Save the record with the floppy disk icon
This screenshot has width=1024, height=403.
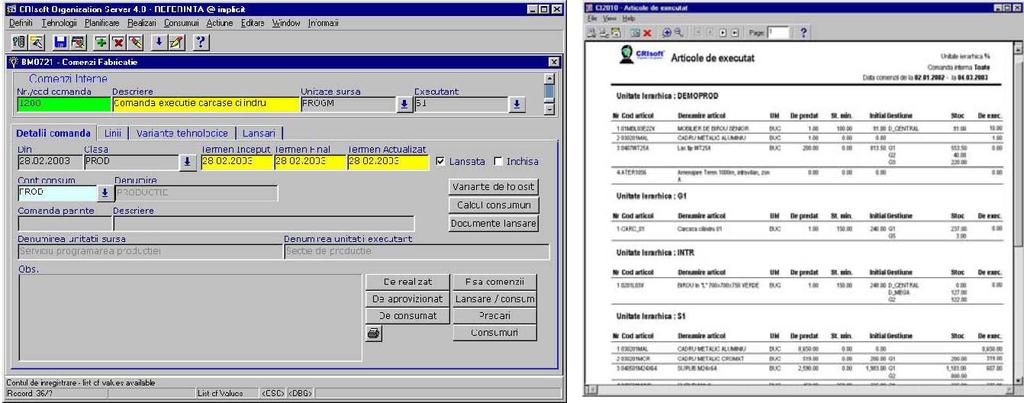(x=61, y=42)
